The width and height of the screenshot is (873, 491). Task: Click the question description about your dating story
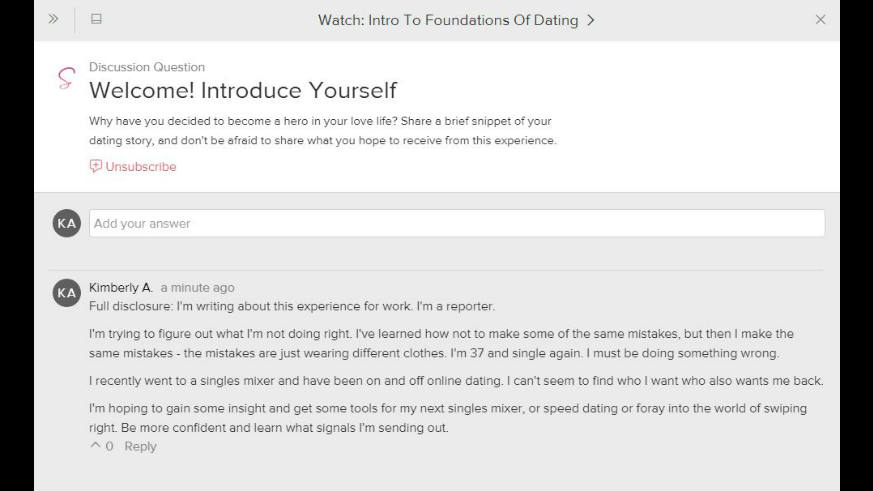point(322,131)
